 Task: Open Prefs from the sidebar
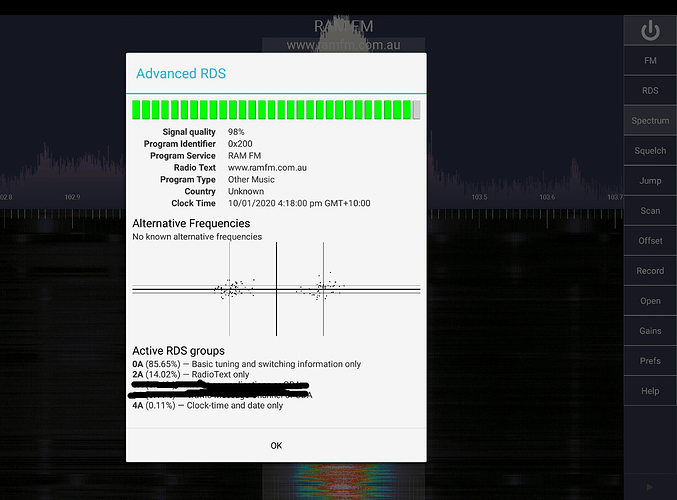pyautogui.click(x=650, y=361)
